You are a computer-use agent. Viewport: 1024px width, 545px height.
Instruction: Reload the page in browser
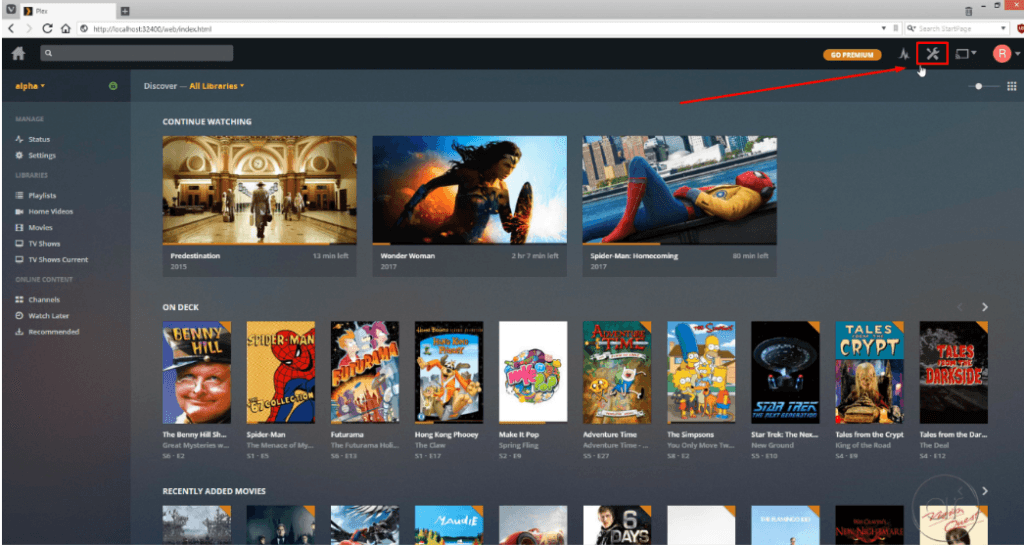47,29
